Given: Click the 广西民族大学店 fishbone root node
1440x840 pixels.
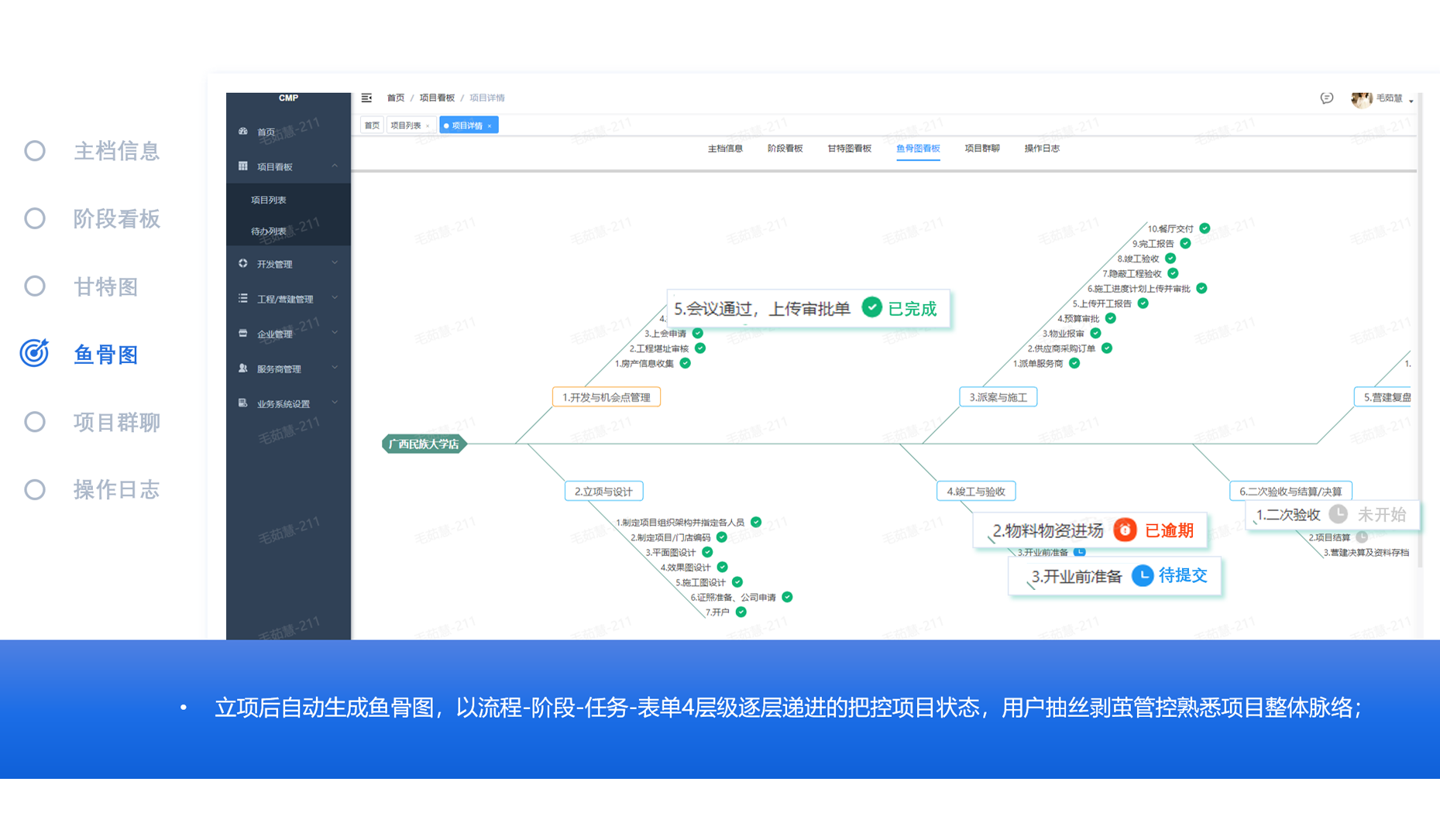Looking at the screenshot, I should (424, 444).
